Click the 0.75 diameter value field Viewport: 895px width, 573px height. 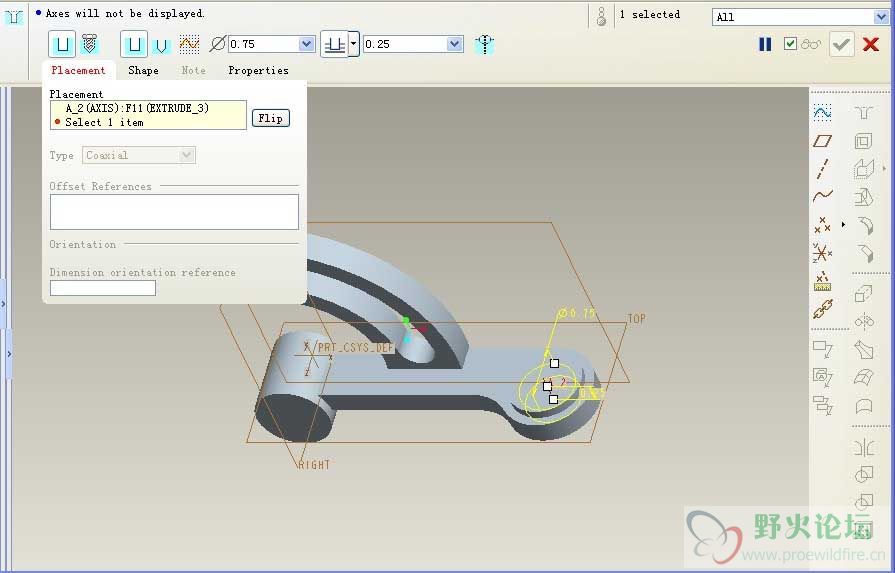coord(264,44)
